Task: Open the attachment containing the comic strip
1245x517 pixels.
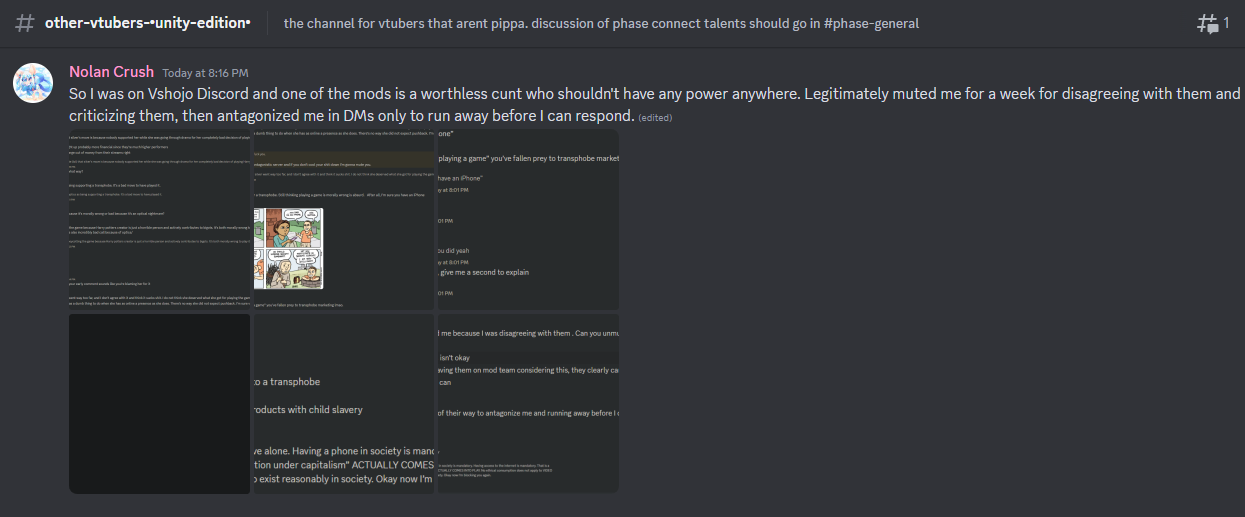Action: tap(343, 219)
